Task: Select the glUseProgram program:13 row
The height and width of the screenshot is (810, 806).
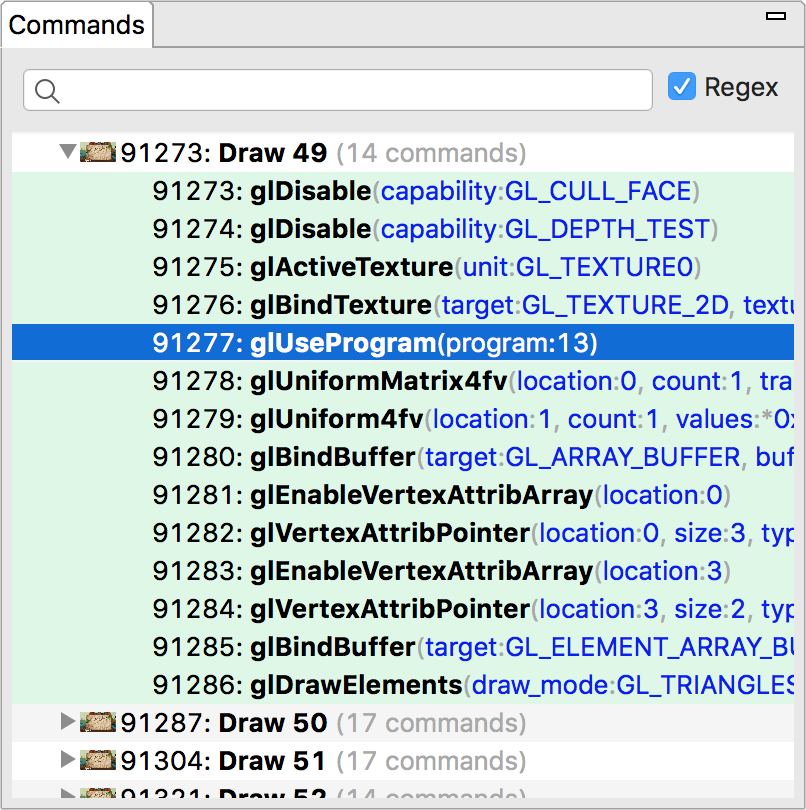Action: point(403,342)
